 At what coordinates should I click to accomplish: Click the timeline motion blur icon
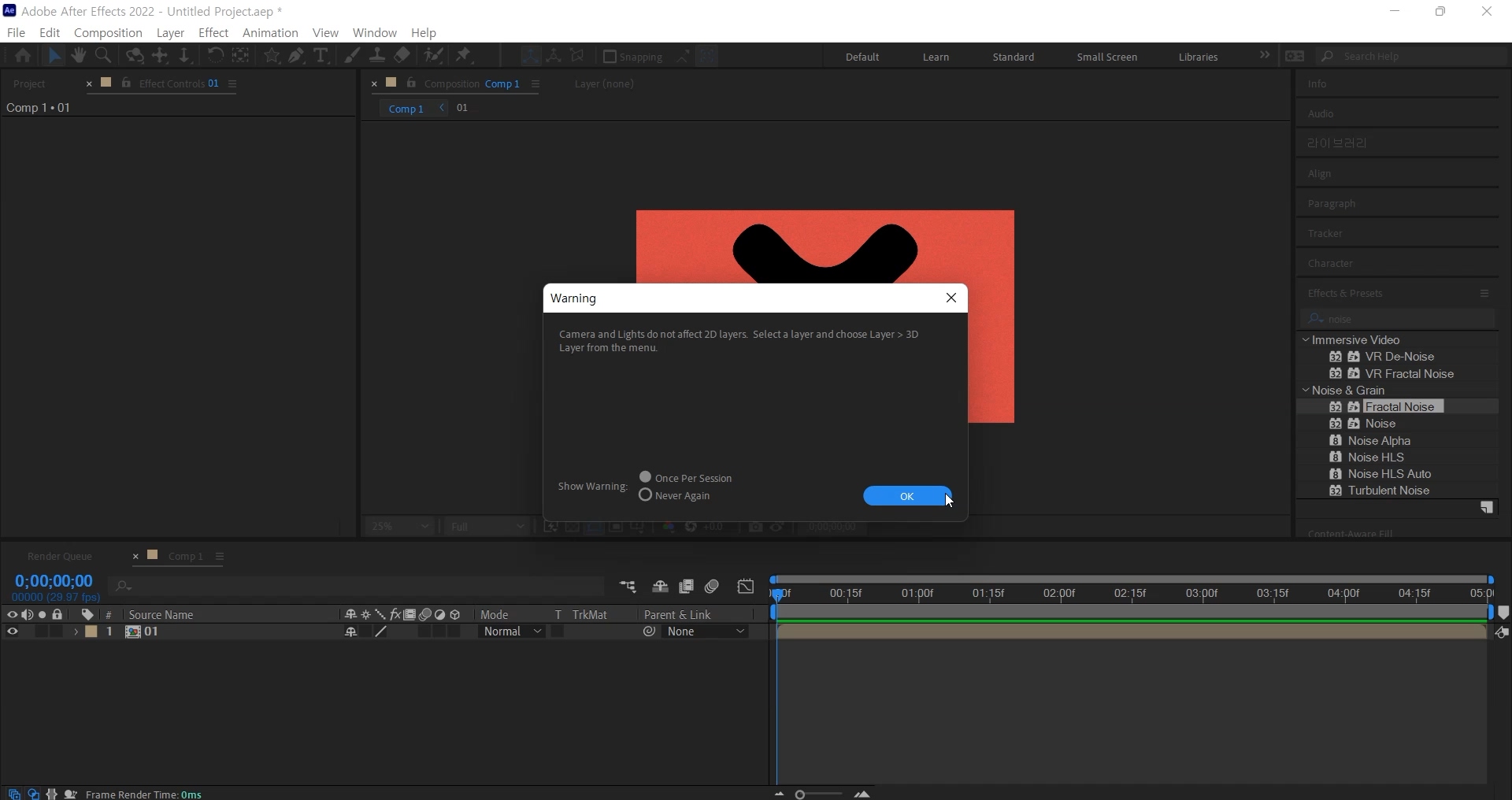[x=713, y=587]
